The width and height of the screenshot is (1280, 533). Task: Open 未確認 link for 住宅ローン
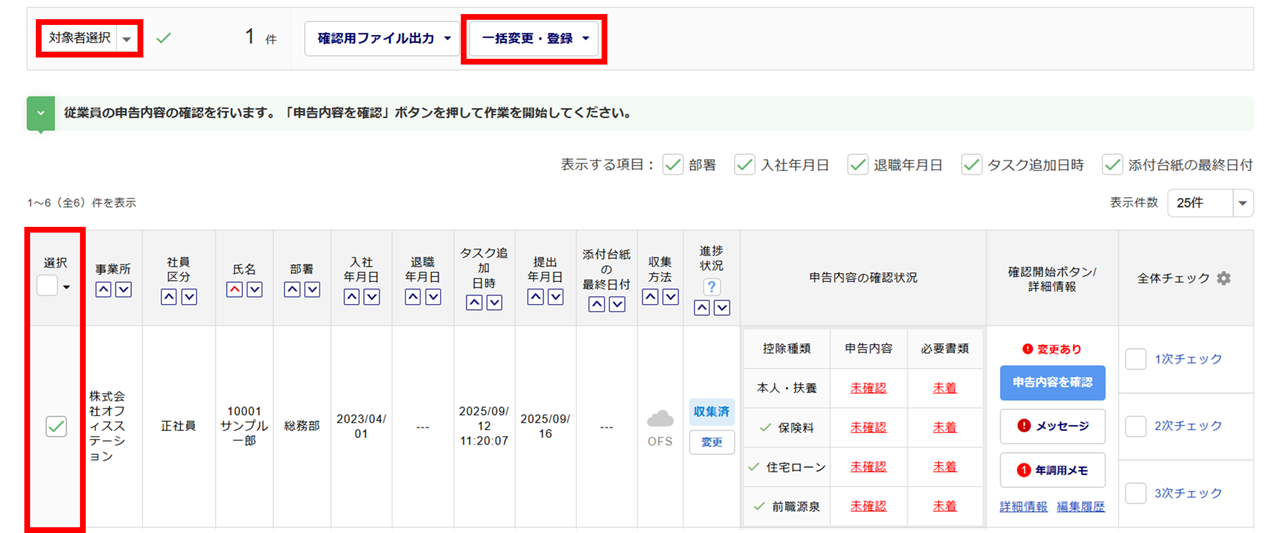pyautogui.click(x=868, y=467)
